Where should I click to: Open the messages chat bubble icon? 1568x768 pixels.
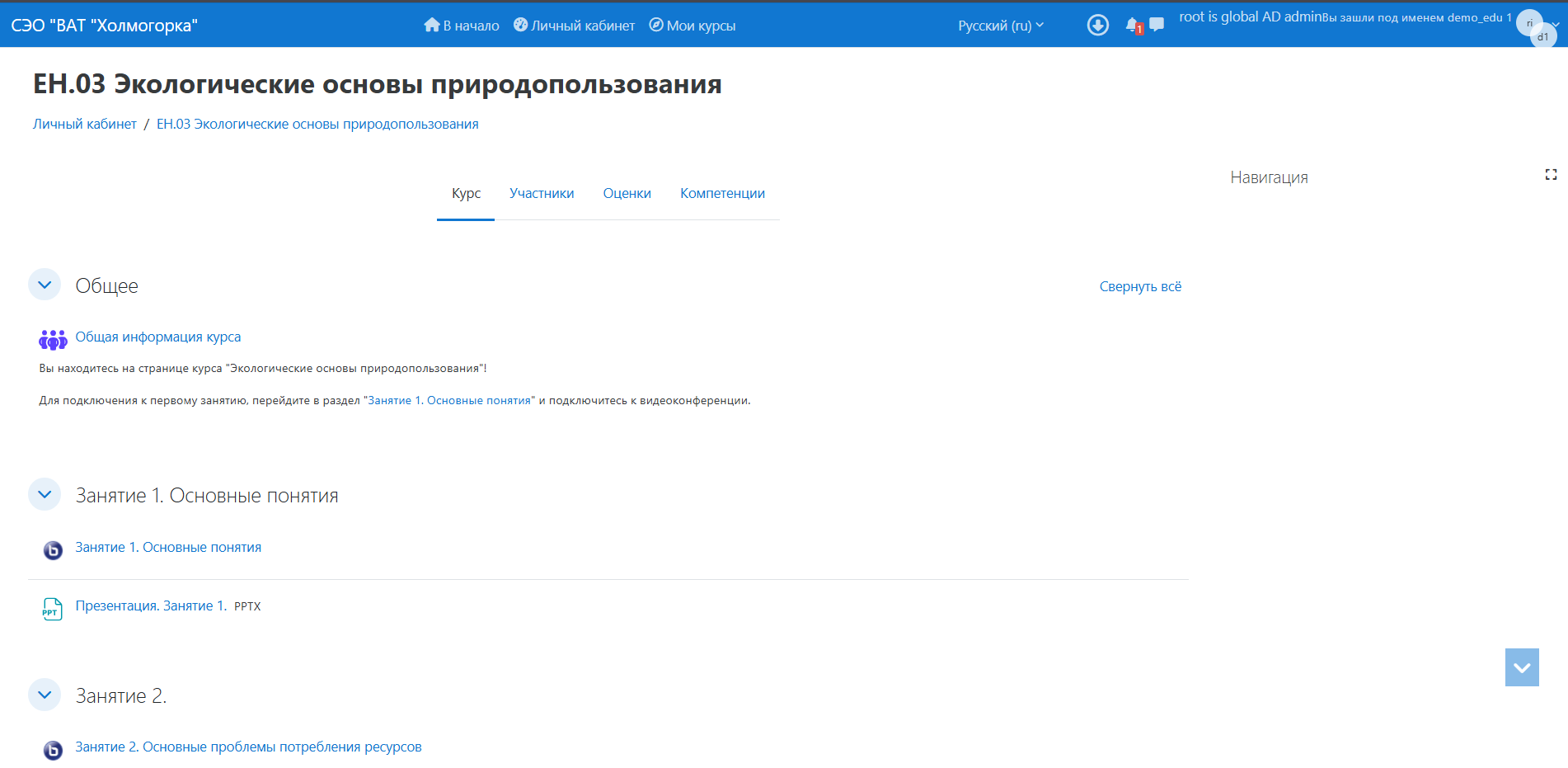[x=1157, y=25]
